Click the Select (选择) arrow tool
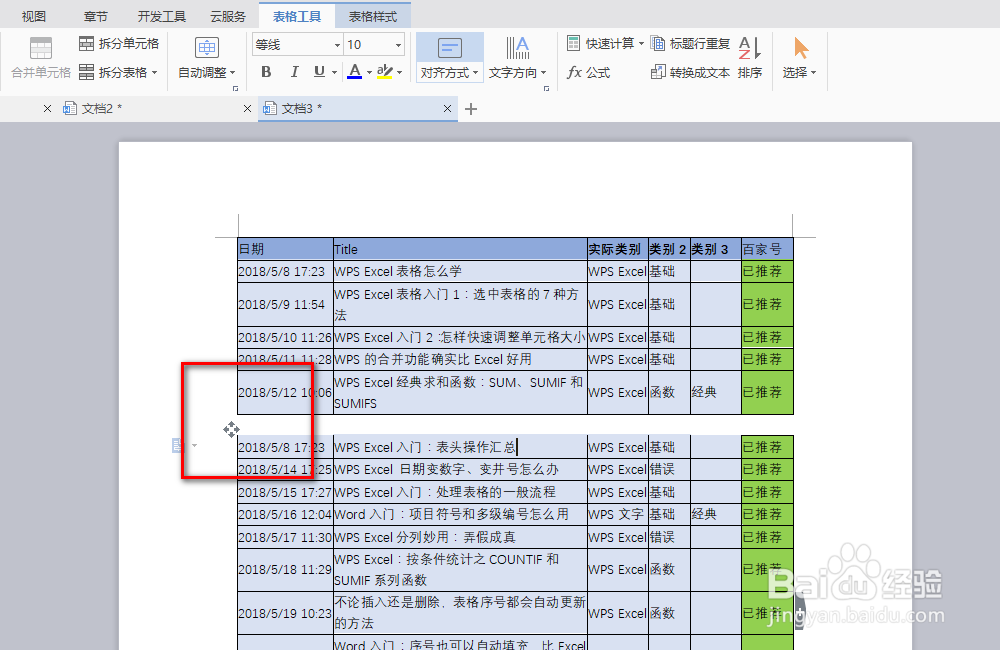This screenshot has height=650, width=1000. tap(801, 48)
